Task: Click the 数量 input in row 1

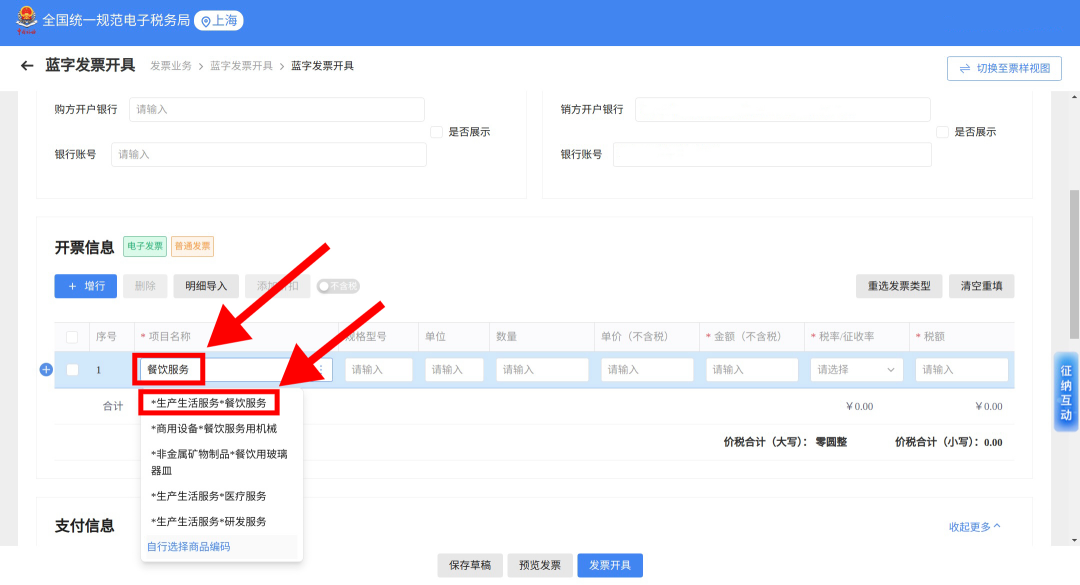Action: 542,369
